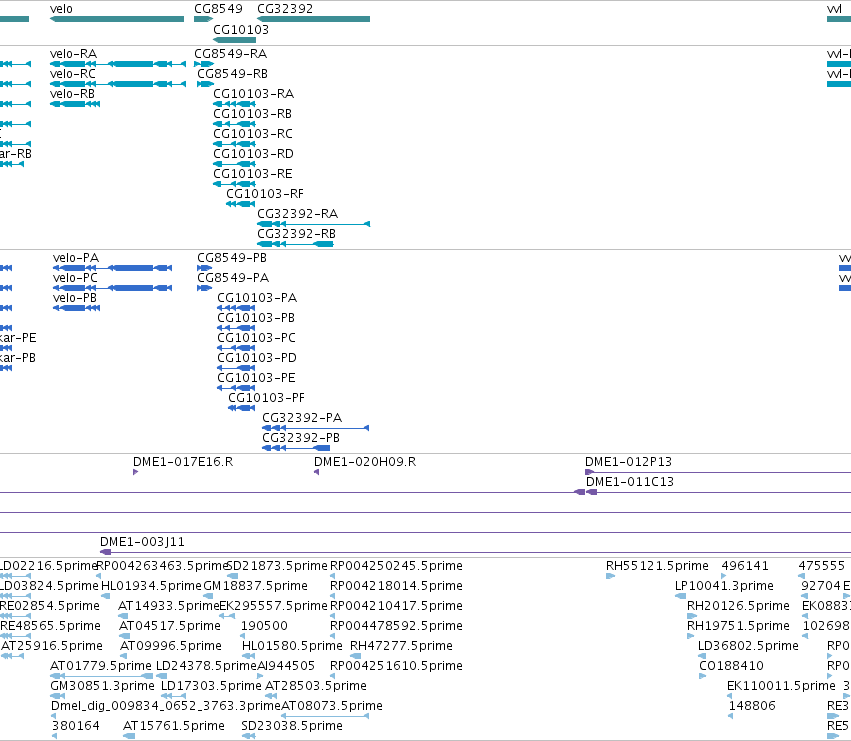The height and width of the screenshot is (741, 851).
Task: Click protein CG10103-PF
Action: pyautogui.click(x=242, y=408)
